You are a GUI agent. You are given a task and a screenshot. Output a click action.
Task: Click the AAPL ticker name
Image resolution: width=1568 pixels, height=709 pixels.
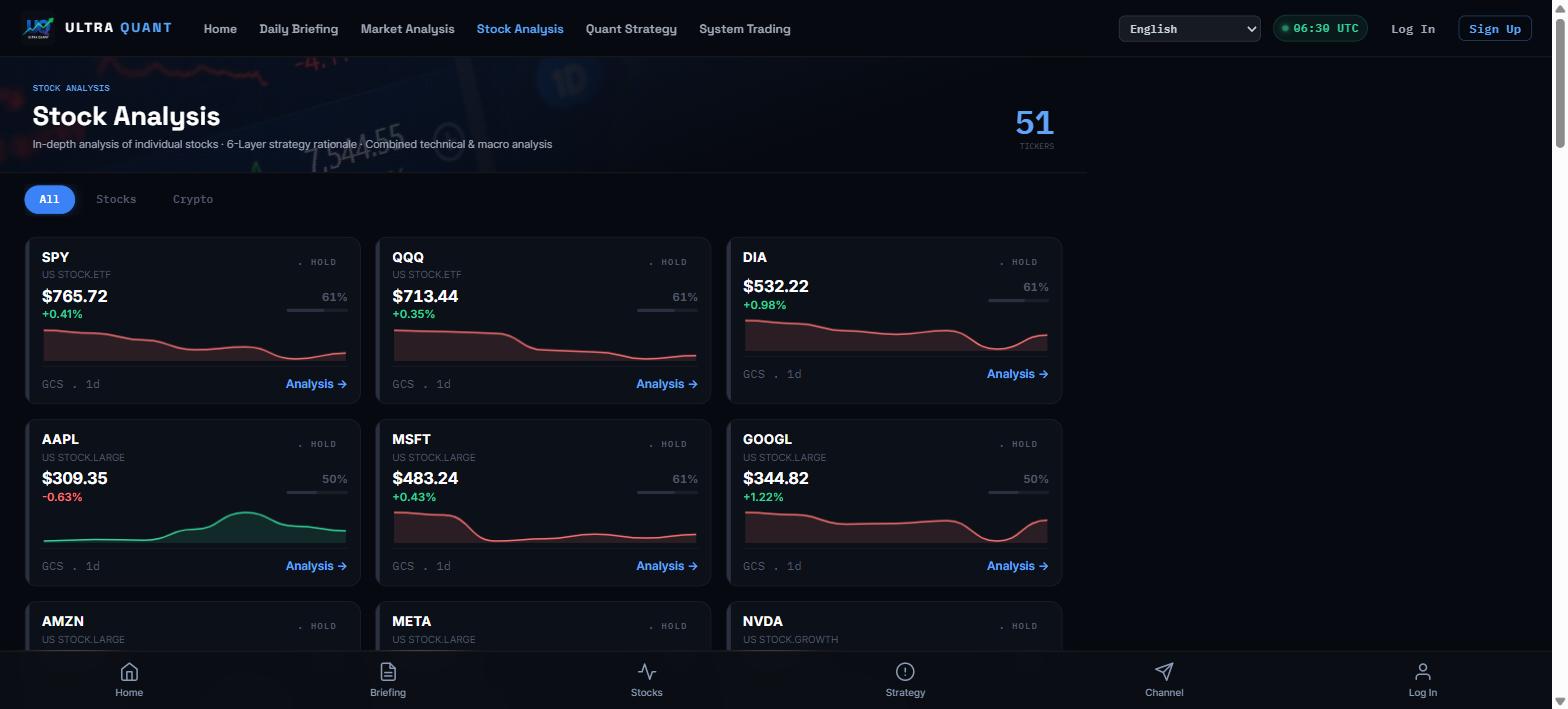[60, 439]
